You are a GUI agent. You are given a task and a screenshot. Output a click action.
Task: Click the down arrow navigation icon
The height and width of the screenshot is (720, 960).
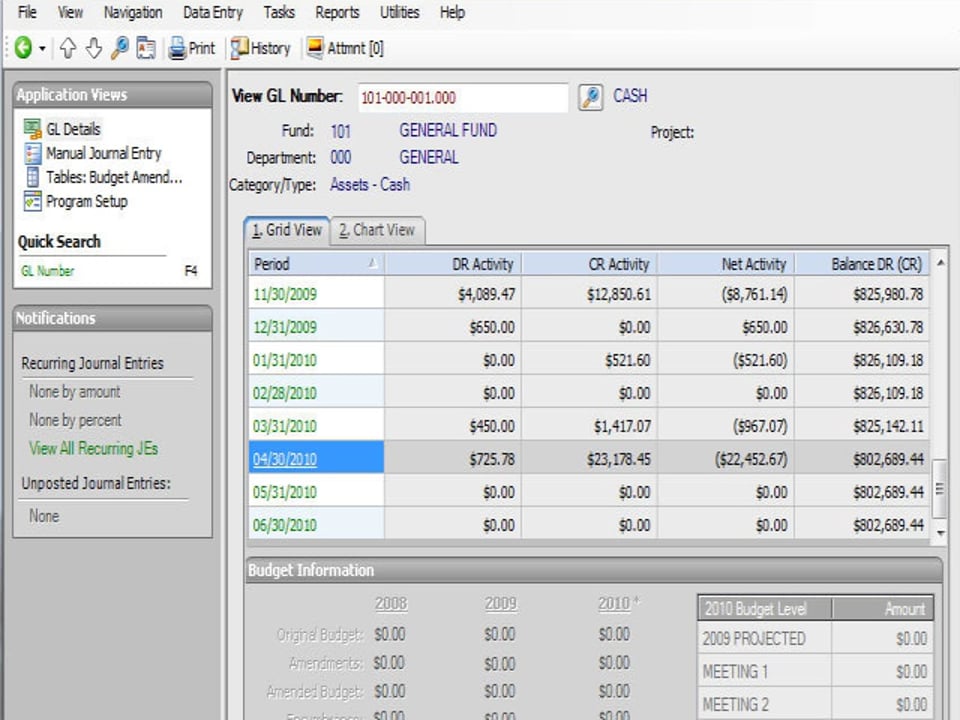click(x=94, y=48)
